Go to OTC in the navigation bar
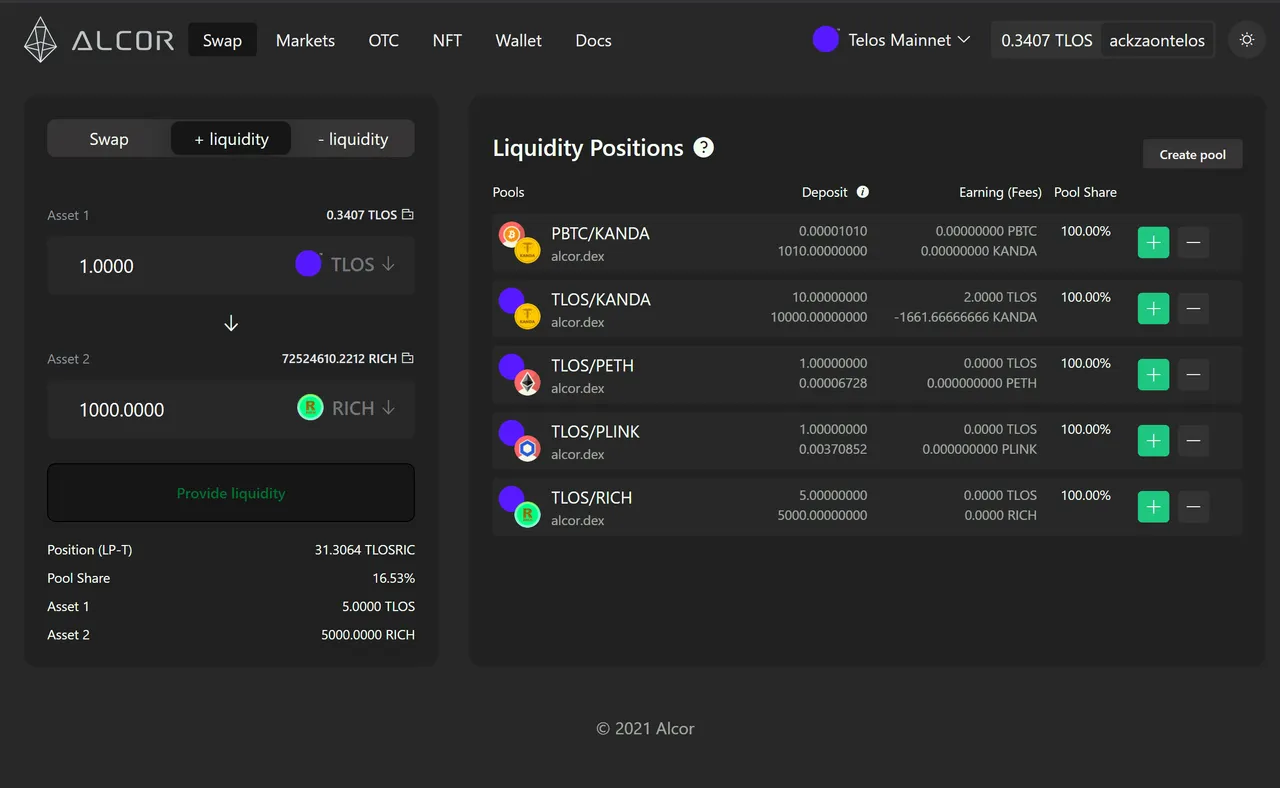Screen dimensions: 1280x788 (383, 40)
